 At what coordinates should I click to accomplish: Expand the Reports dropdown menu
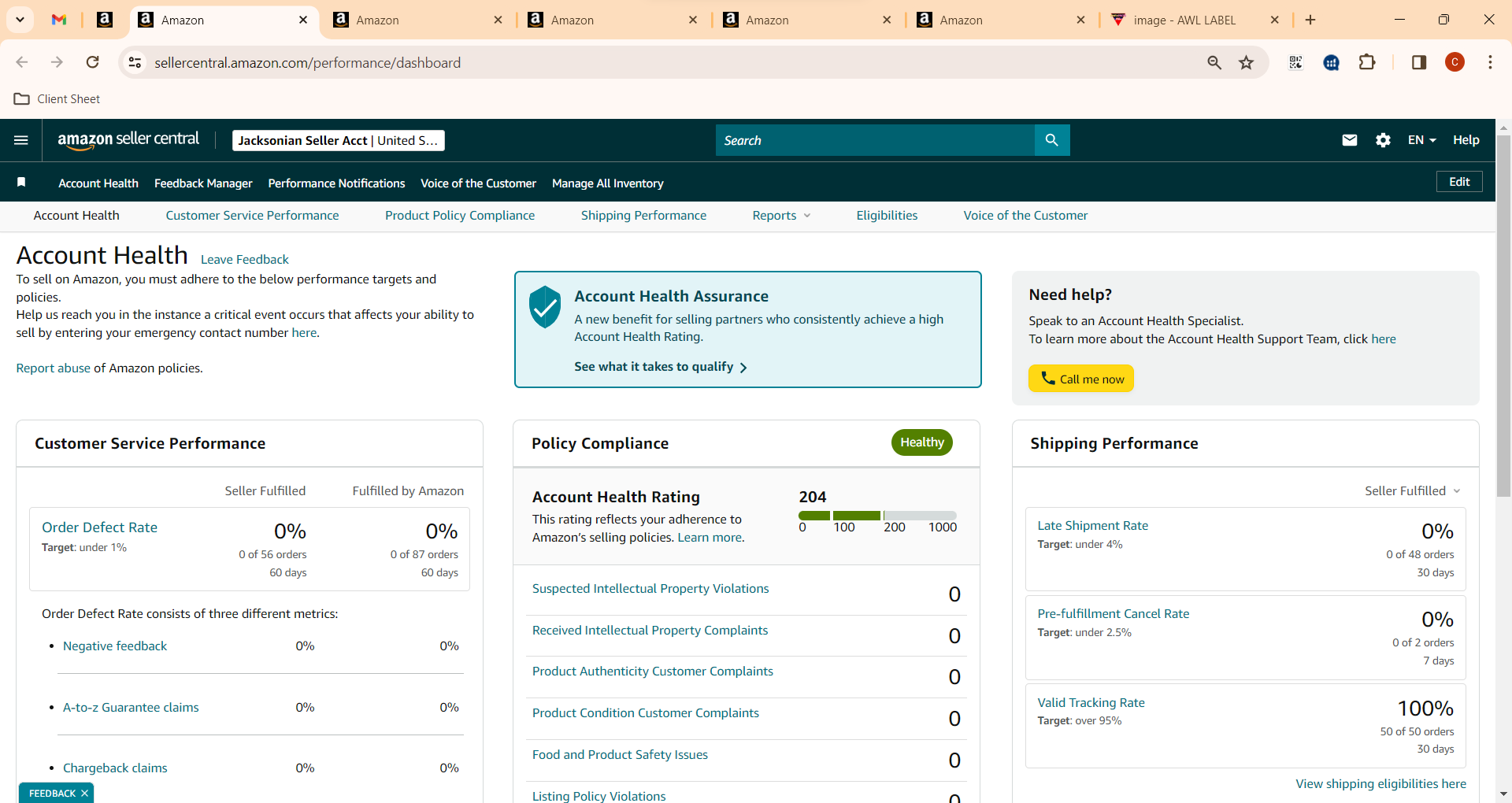[781, 216]
